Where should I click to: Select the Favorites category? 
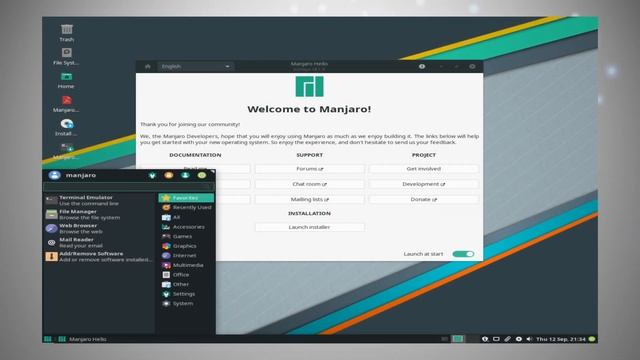(186, 198)
